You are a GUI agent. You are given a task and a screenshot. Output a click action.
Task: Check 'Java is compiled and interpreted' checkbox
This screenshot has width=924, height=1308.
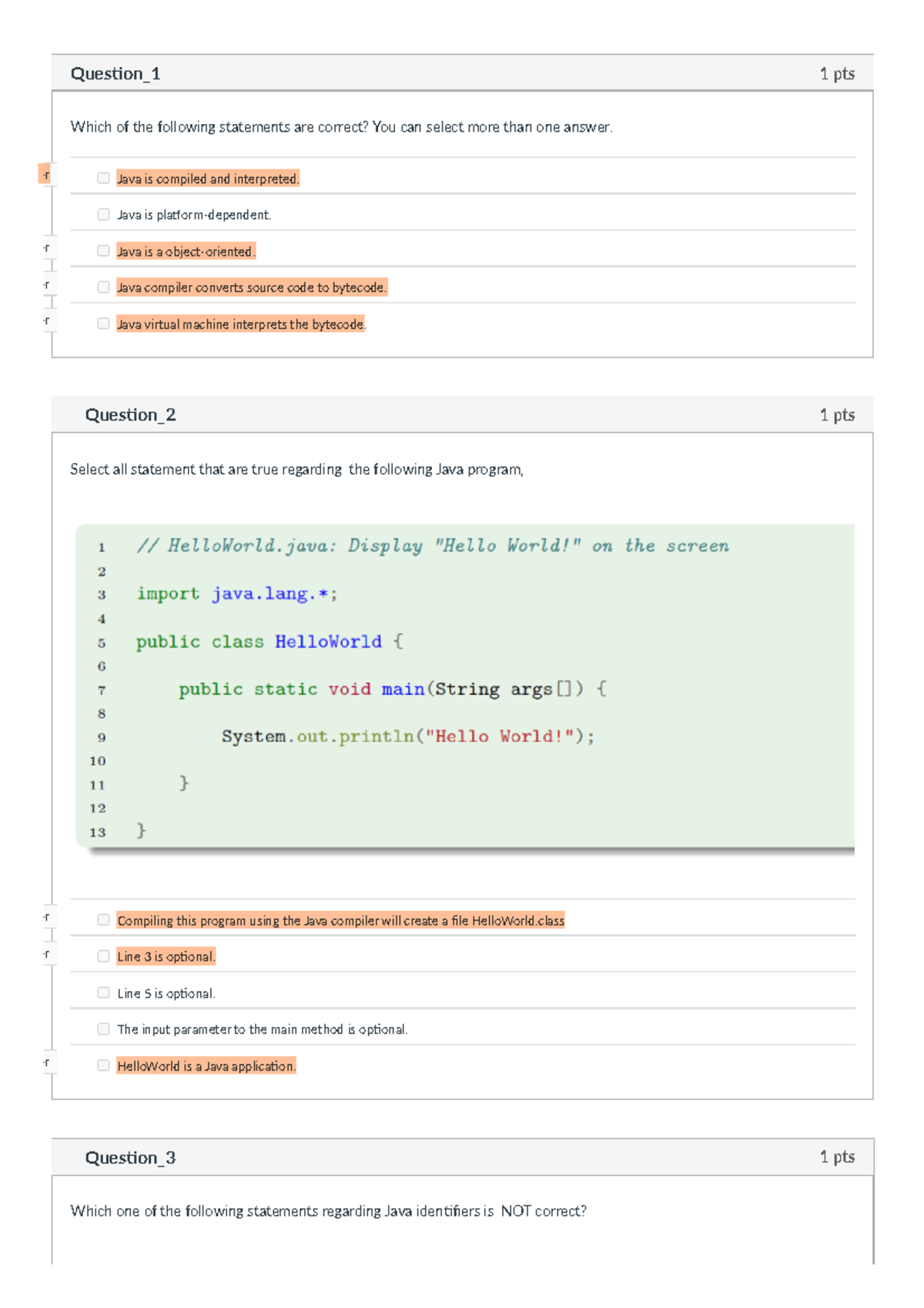103,178
